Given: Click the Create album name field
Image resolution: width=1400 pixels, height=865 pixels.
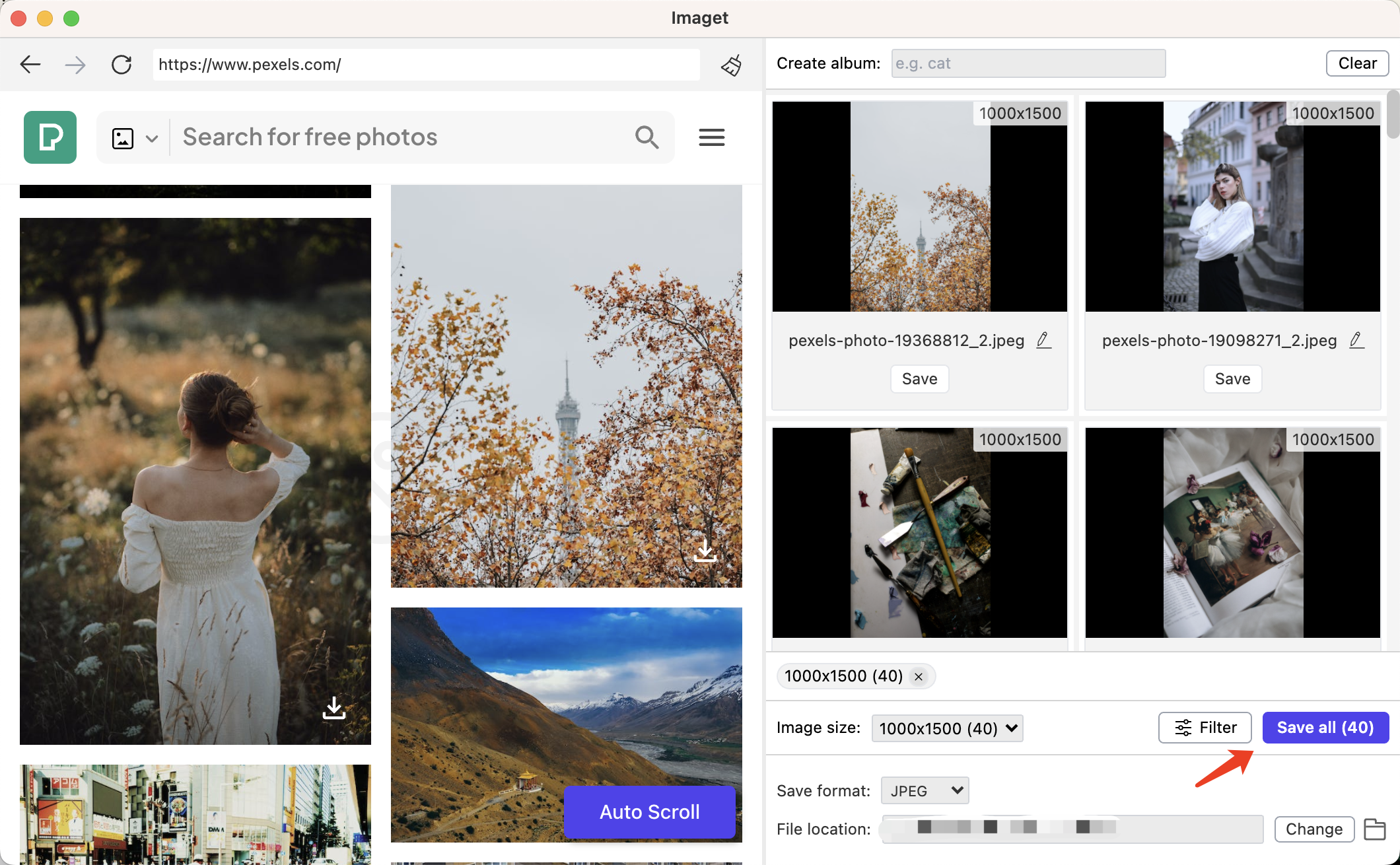Looking at the screenshot, I should (1028, 63).
